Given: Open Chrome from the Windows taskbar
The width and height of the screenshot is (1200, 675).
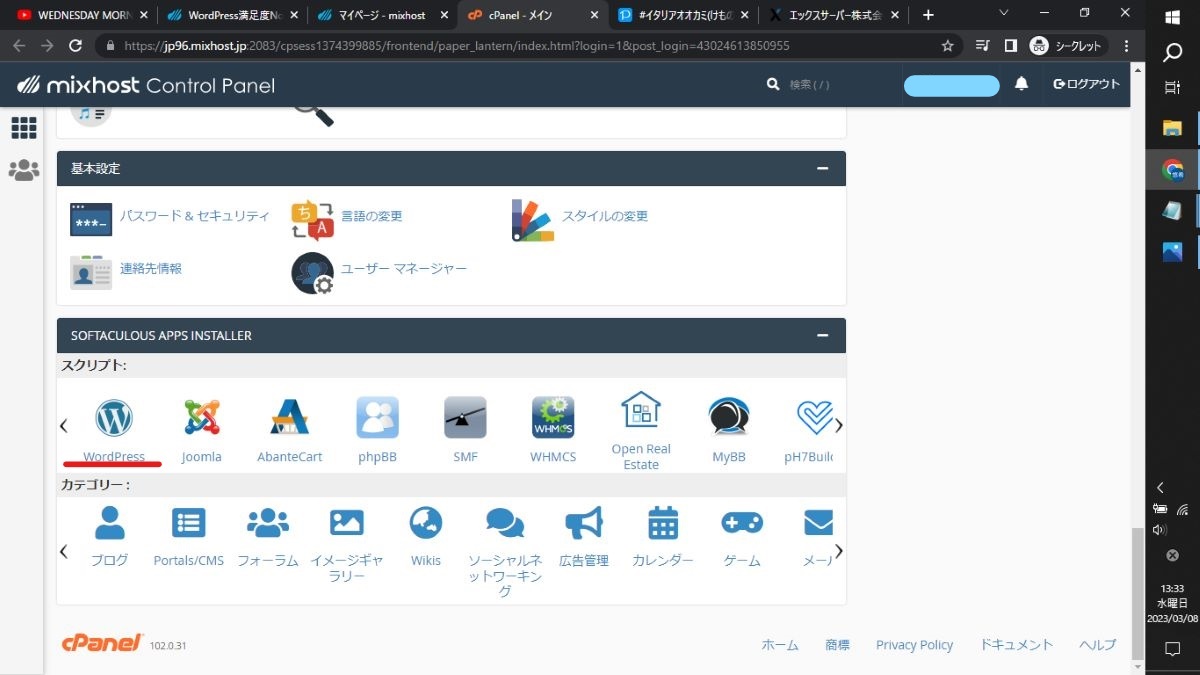Looking at the screenshot, I should pos(1173,169).
